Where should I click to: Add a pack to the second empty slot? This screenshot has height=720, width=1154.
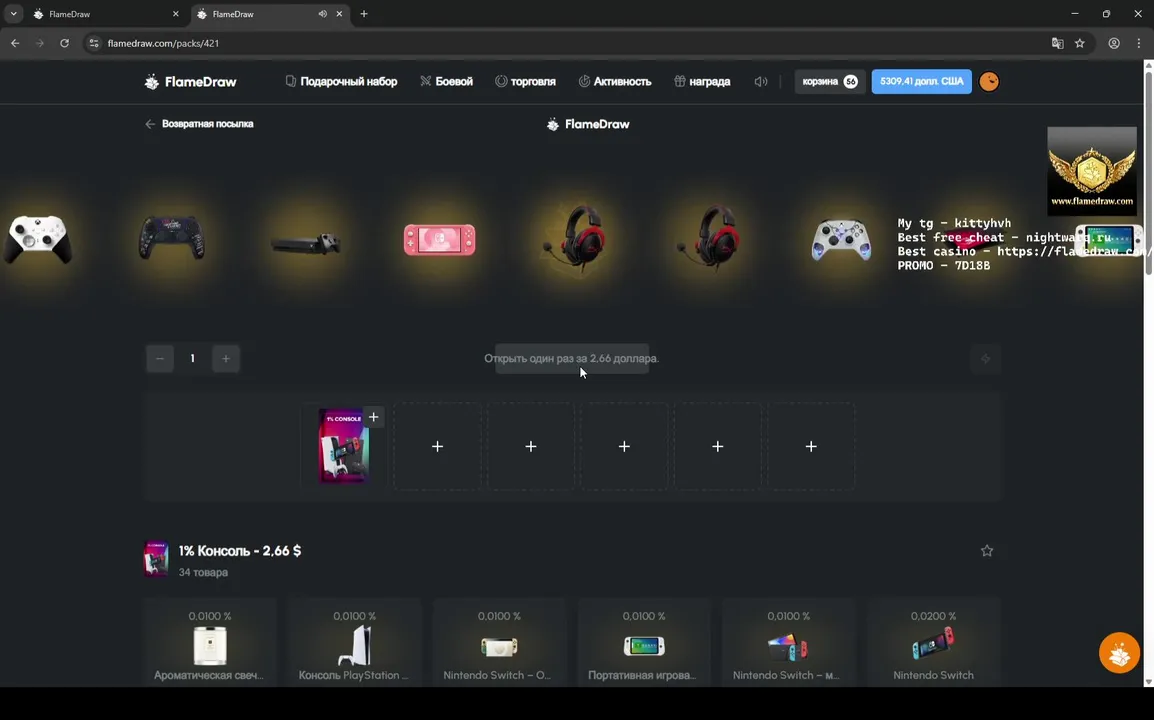531,446
